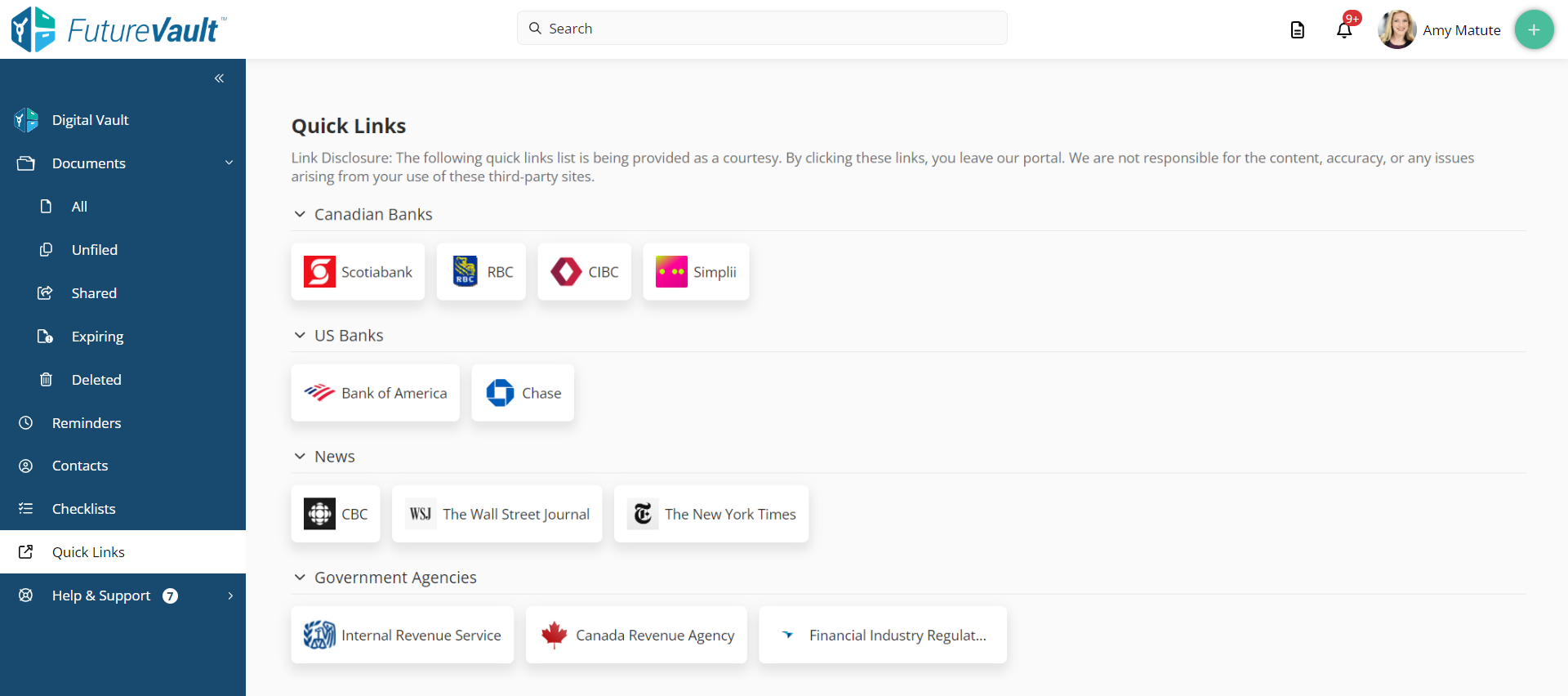This screenshot has height=696, width=1568.
Task: Open The Wall Street Journal link
Action: click(497, 514)
